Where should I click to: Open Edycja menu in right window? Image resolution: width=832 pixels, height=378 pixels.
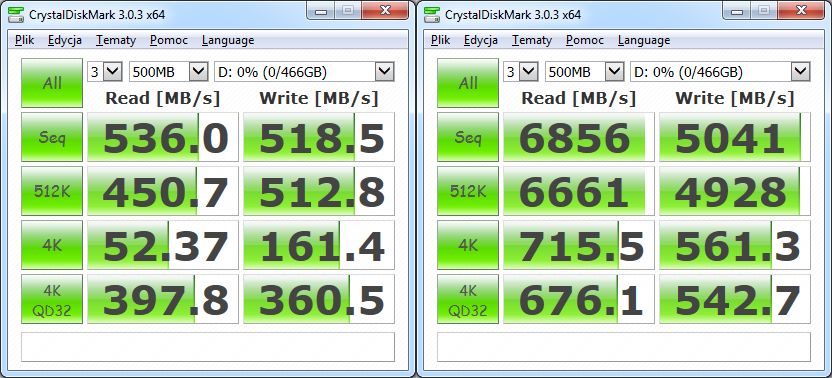(x=481, y=40)
